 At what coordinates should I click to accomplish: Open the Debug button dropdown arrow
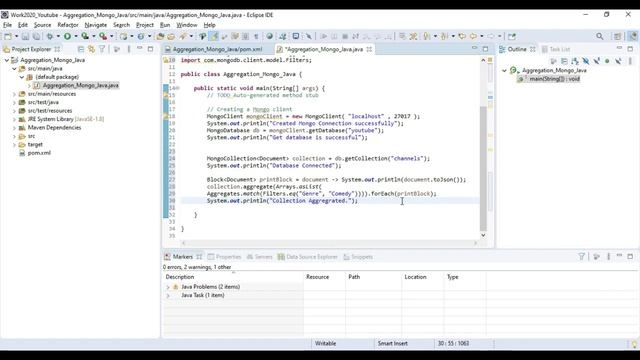(x=58, y=36)
